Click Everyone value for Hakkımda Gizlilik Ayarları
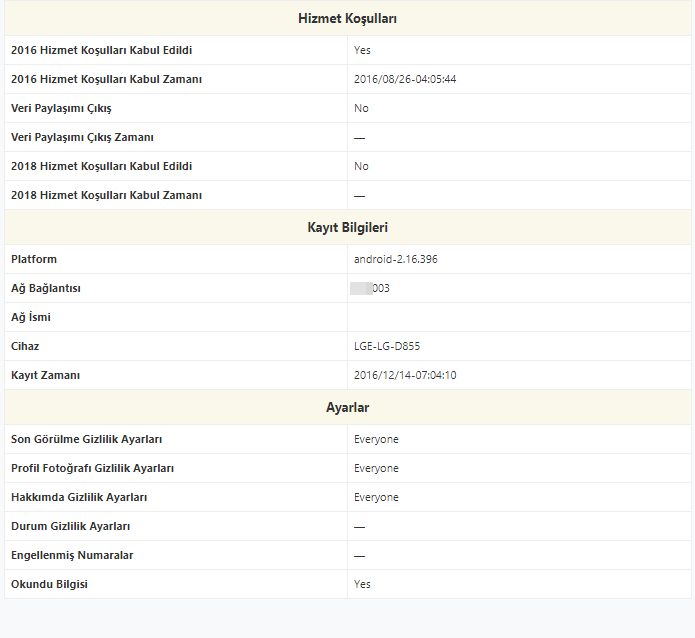The height and width of the screenshot is (638, 695). 376,497
